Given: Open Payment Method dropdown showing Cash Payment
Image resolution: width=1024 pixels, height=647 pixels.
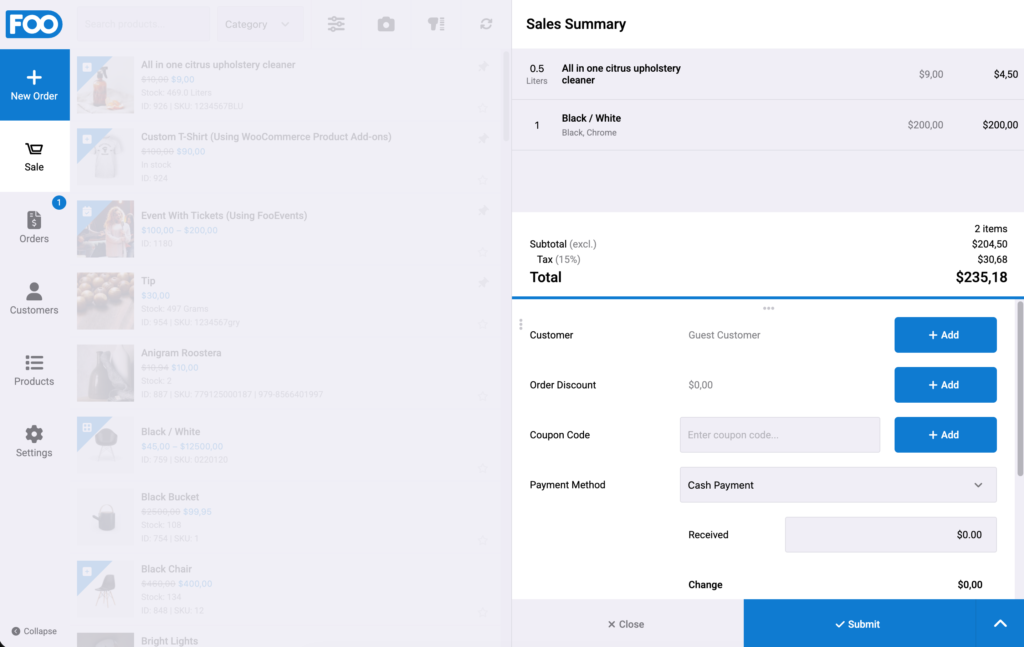Looking at the screenshot, I should (838, 485).
